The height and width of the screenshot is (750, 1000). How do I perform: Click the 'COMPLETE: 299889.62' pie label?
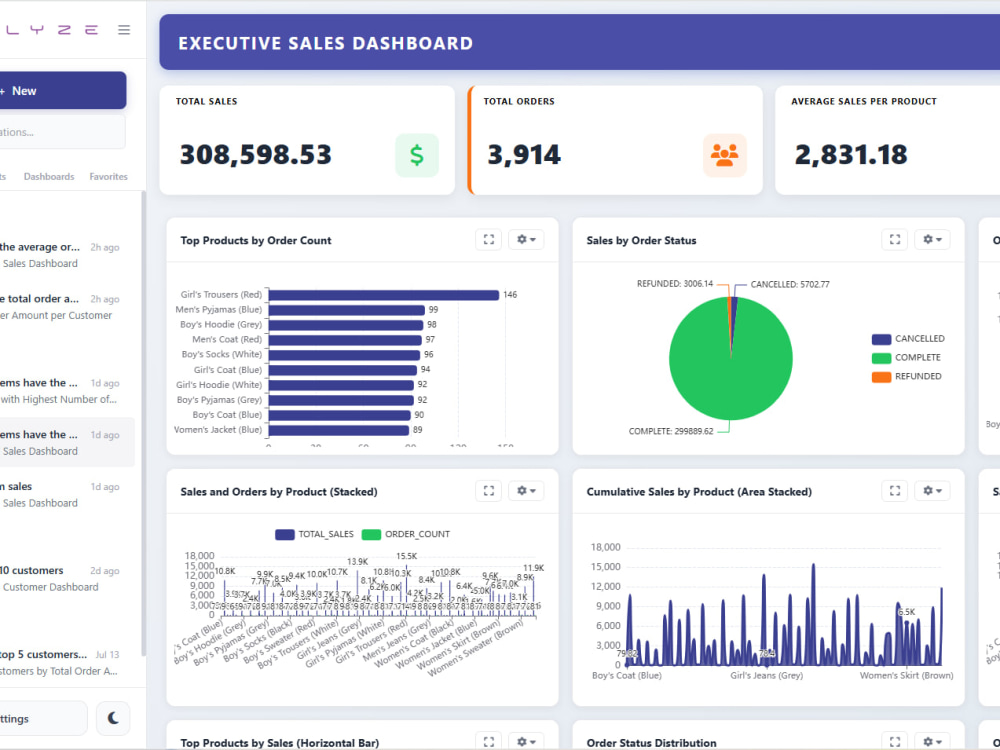point(671,431)
